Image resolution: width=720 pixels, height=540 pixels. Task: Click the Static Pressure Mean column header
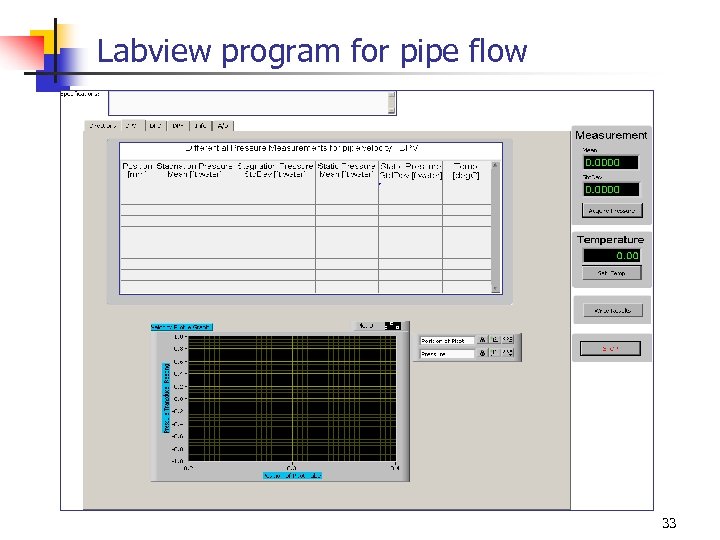(347, 170)
